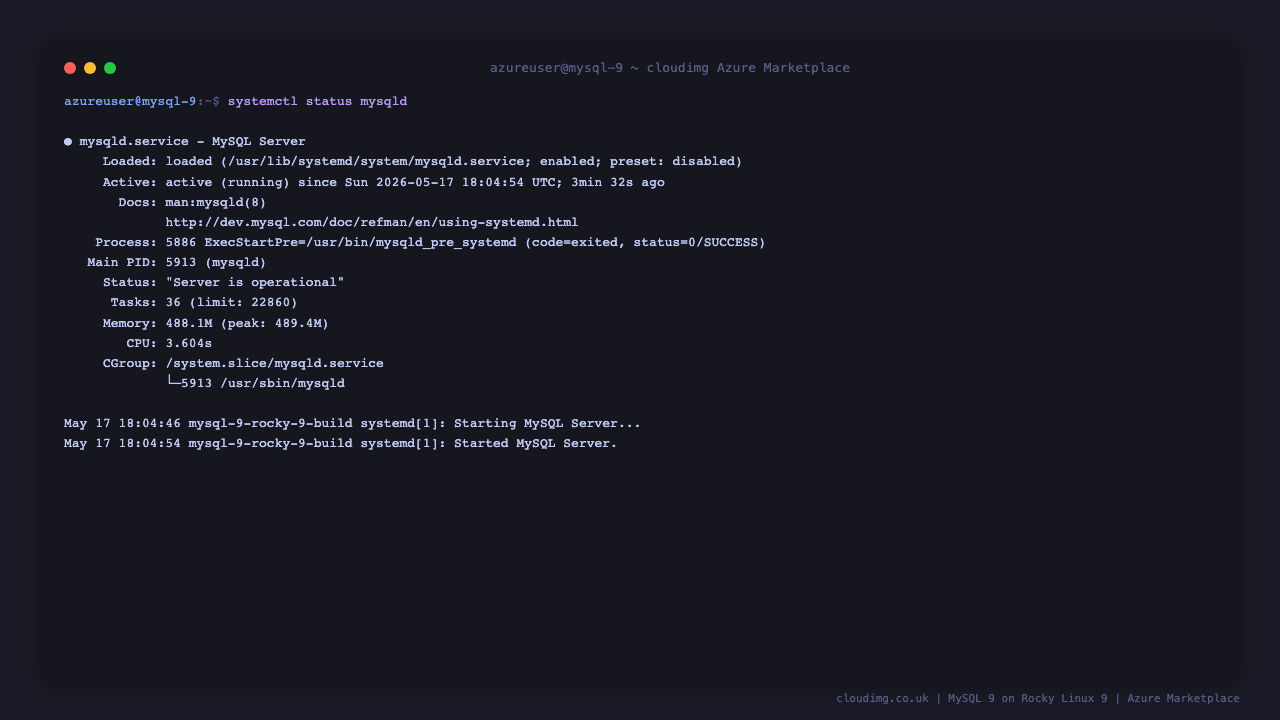
Task: Click the yellow minimize window dot
Action: [90, 68]
